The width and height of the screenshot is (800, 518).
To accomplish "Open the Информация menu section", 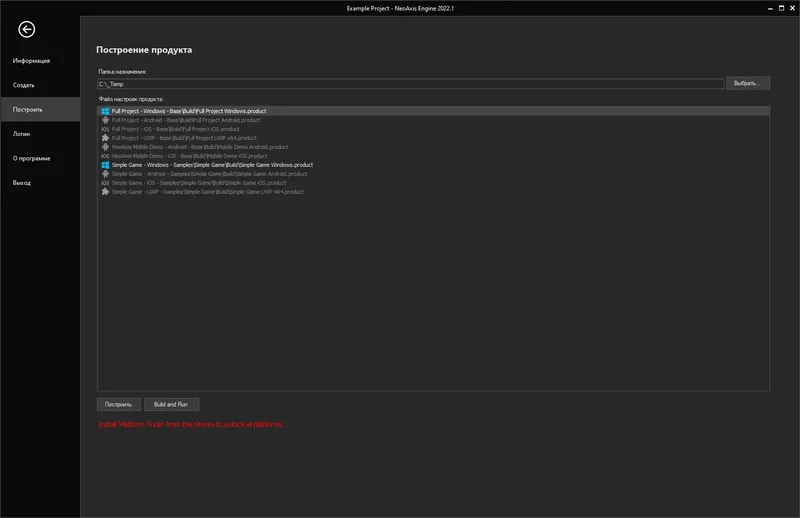I will coord(31,61).
